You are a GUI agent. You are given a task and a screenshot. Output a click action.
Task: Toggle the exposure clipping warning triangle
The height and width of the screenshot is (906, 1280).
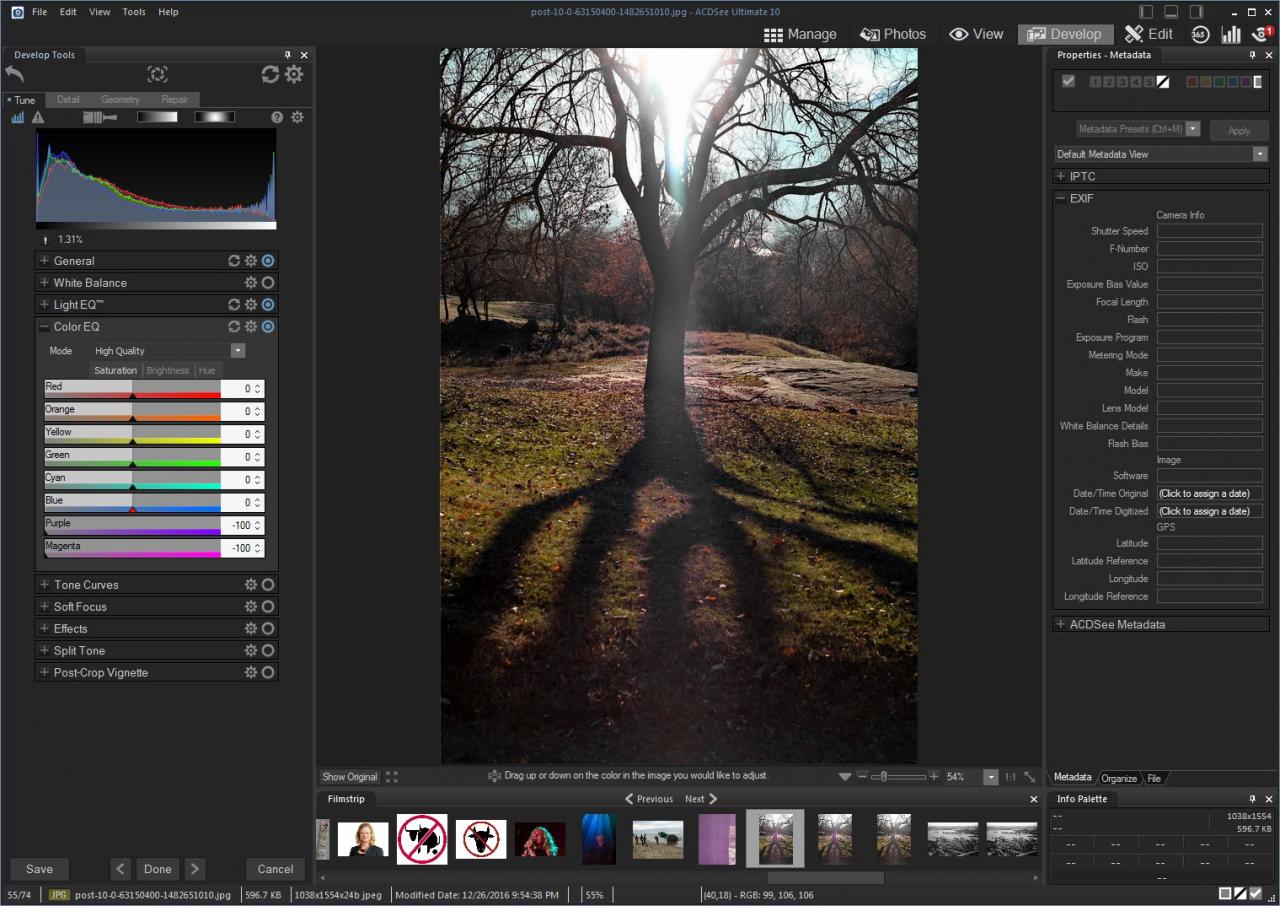tap(38, 117)
